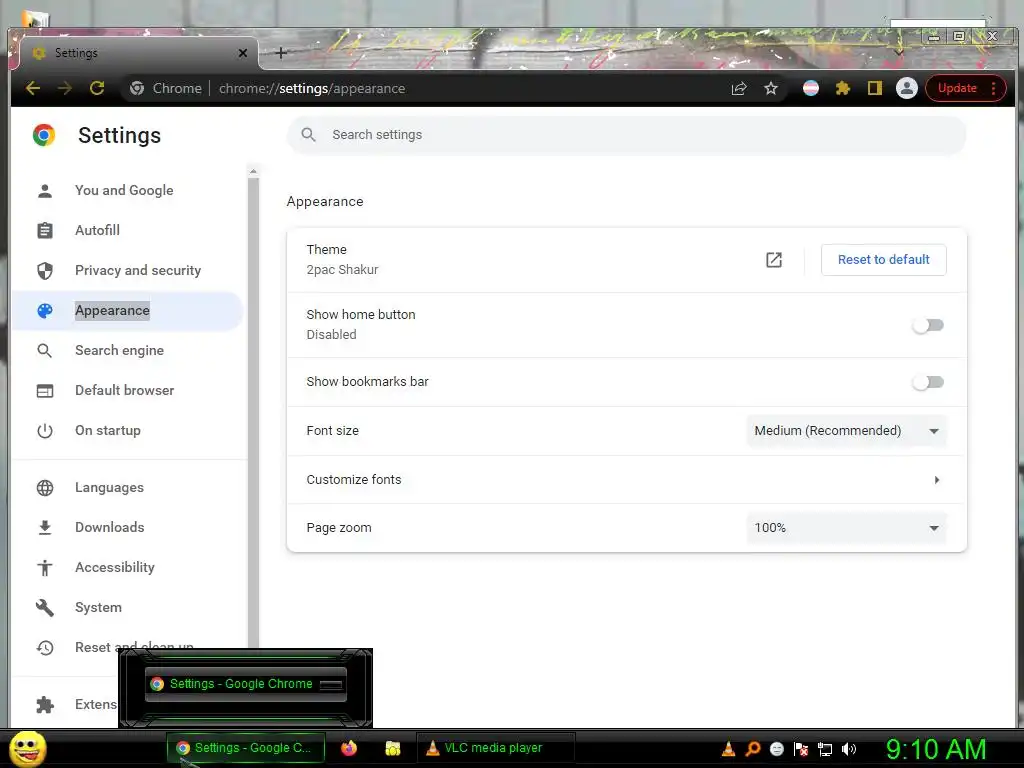Viewport: 1024px width, 768px height.
Task: Open the profile avatar menu
Action: (x=906, y=88)
